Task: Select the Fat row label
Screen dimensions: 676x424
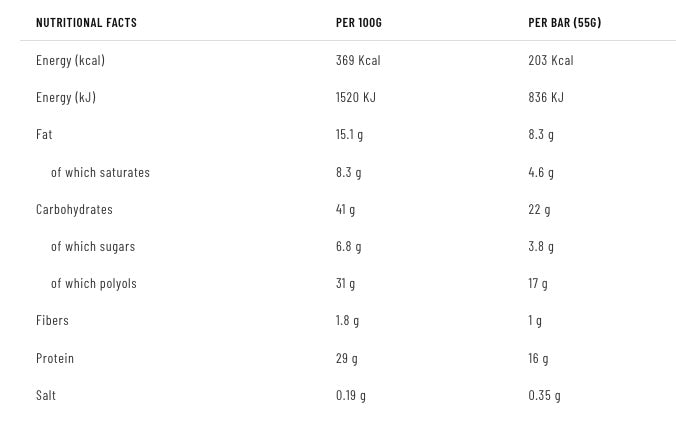Action: coord(44,134)
